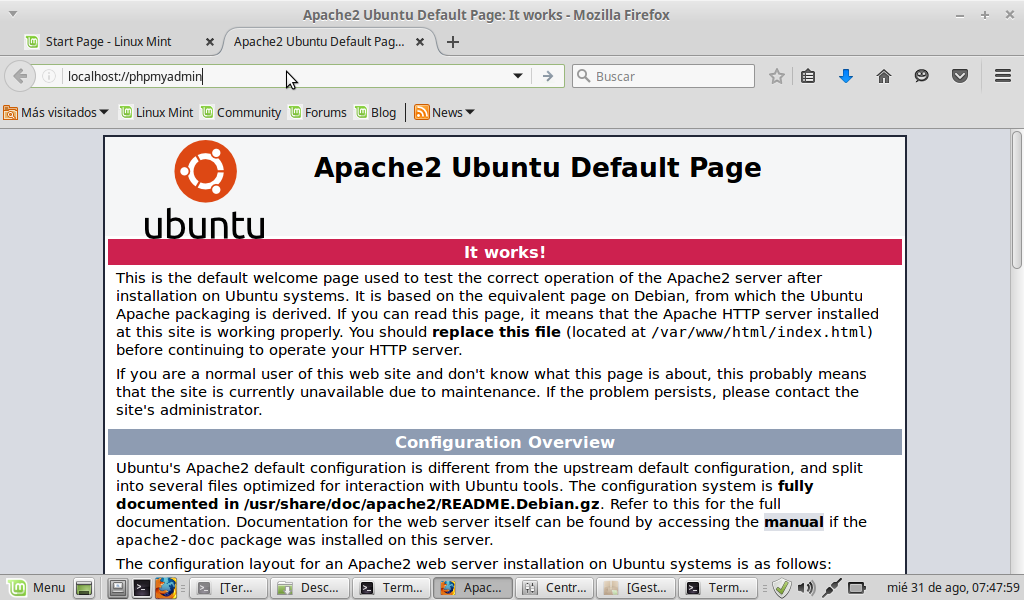Viewport: 1024px width, 600px height.
Task: Expand the URL history dropdown arrow
Action: (518, 76)
